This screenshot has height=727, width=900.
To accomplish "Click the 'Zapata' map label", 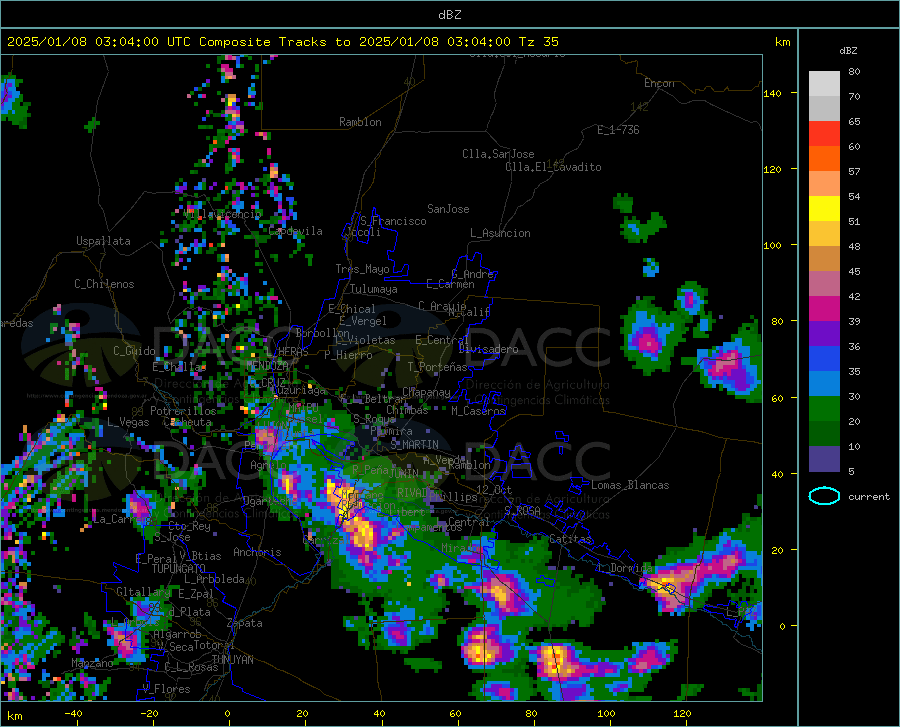I will [x=245, y=623].
